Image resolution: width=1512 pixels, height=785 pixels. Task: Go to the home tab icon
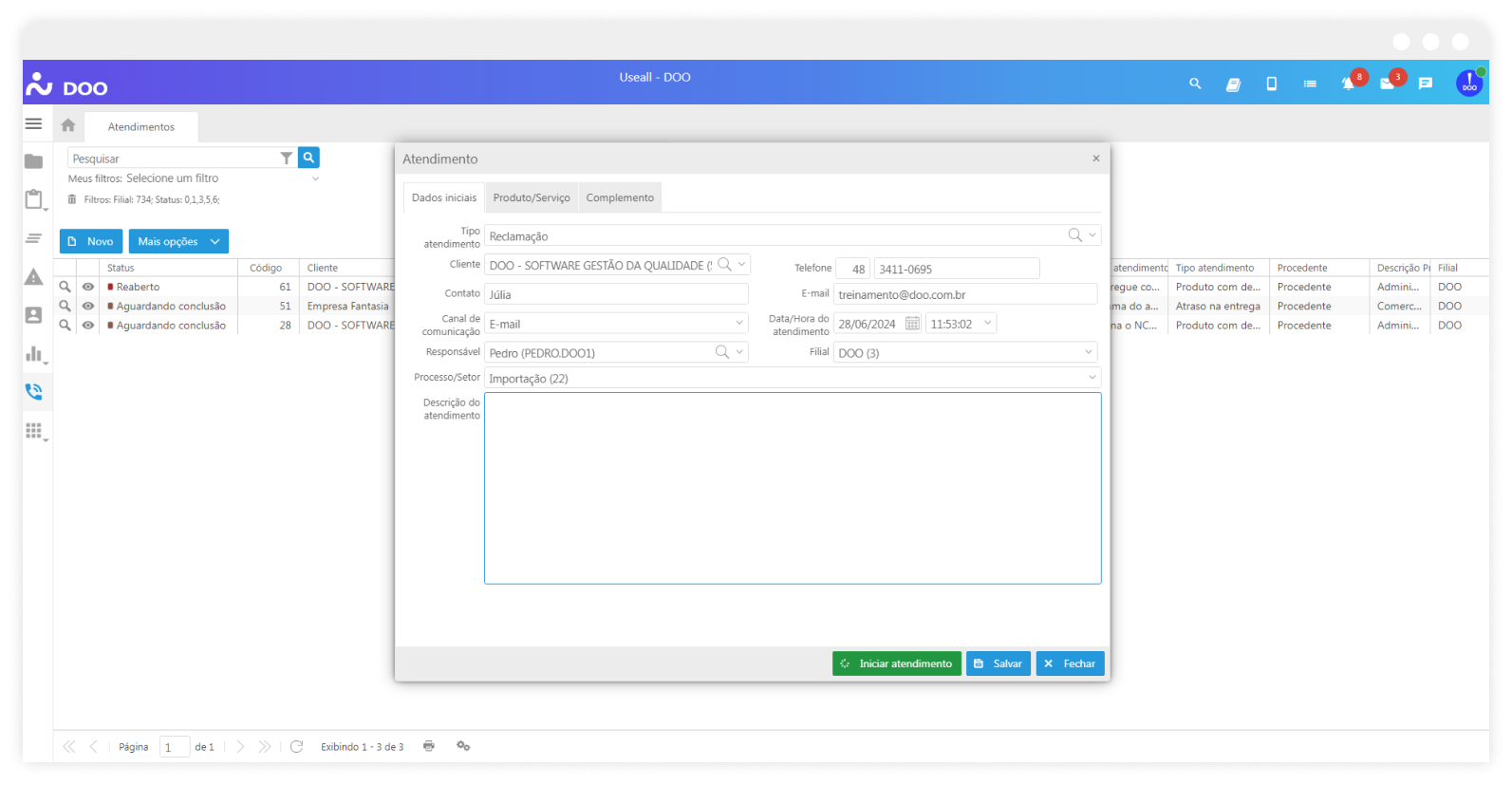68,125
